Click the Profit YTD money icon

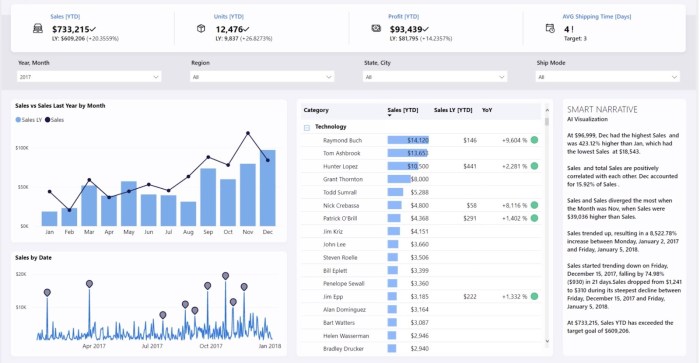coord(376,29)
